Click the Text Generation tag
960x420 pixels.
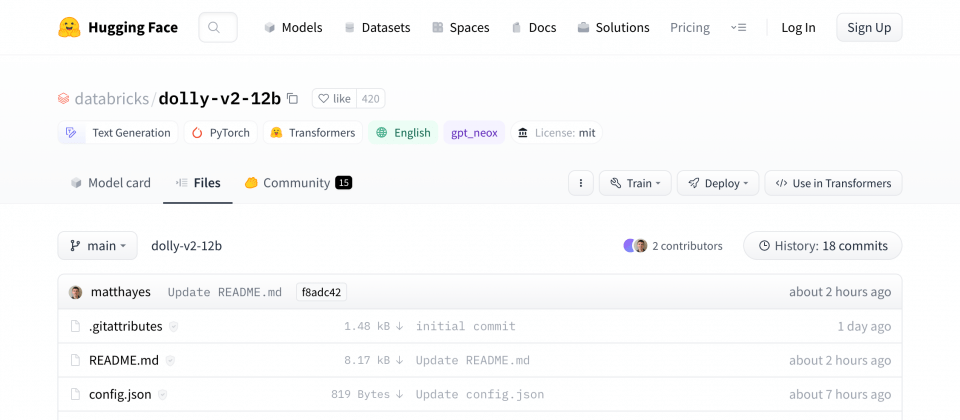pos(118,133)
